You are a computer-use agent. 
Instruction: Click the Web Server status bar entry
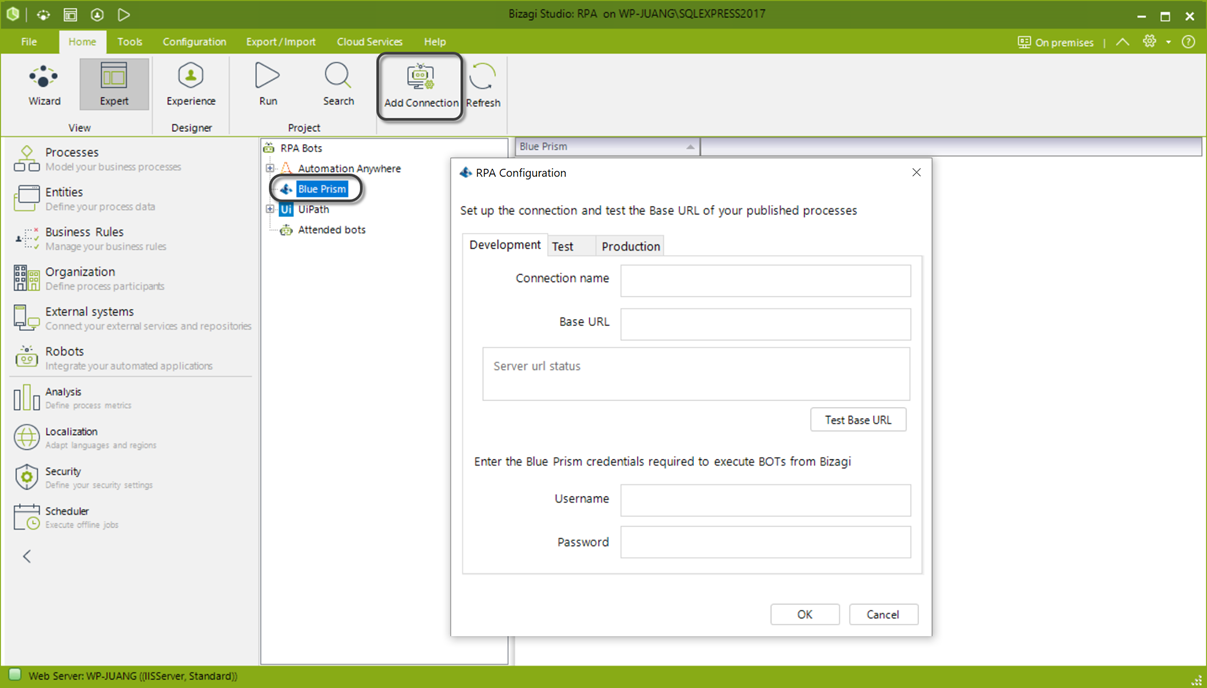pyautogui.click(x=132, y=676)
